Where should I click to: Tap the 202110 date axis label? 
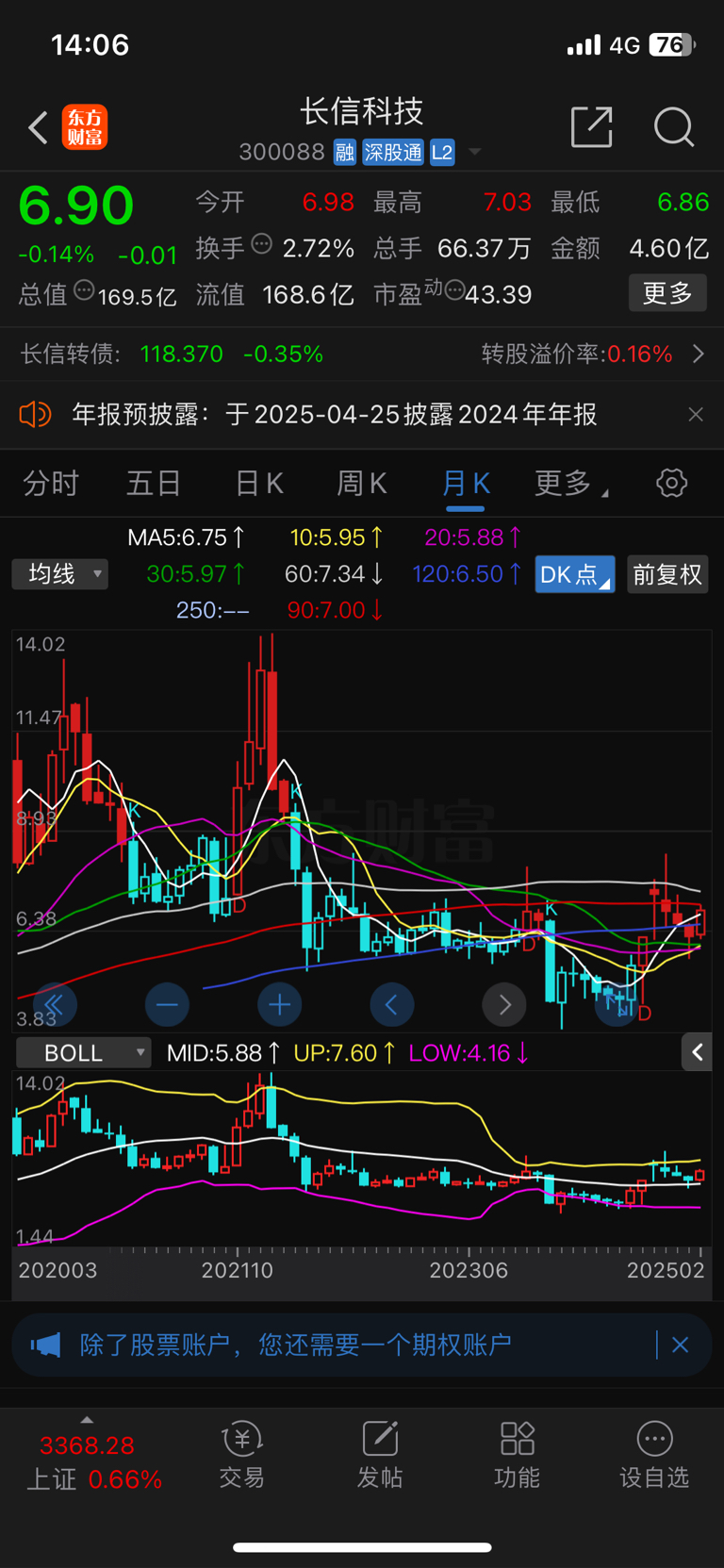point(237,1270)
